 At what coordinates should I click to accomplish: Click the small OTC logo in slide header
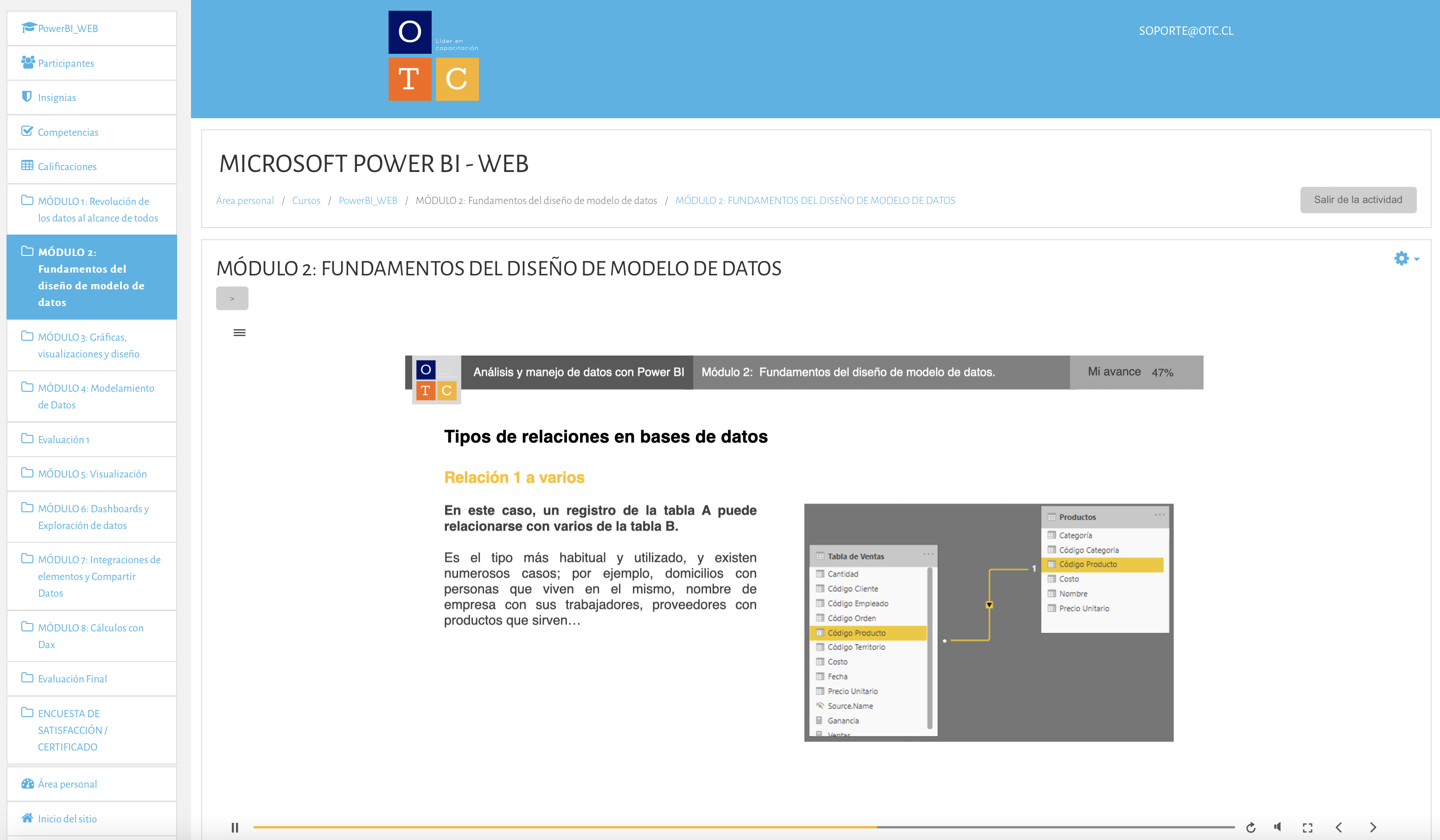pos(436,379)
